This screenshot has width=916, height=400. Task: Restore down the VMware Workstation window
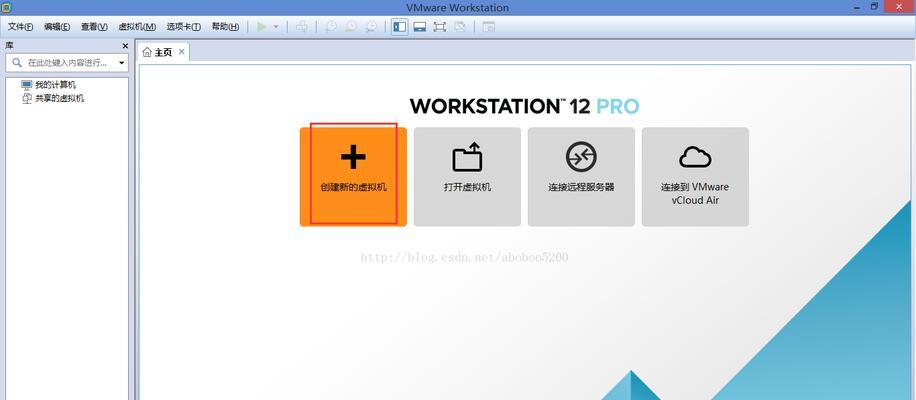click(874, 6)
